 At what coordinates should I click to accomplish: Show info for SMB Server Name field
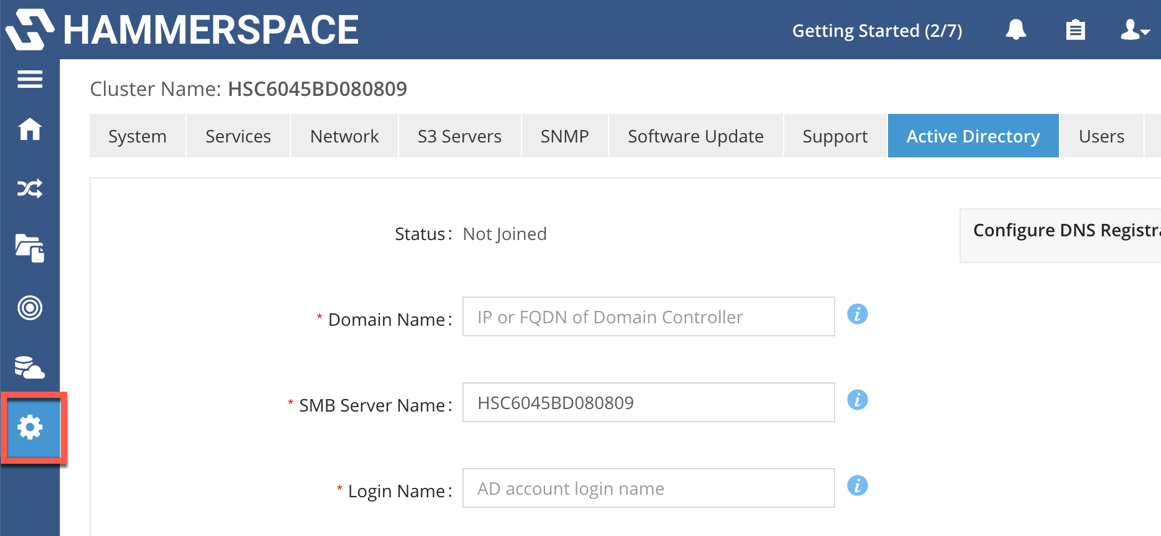coord(857,401)
